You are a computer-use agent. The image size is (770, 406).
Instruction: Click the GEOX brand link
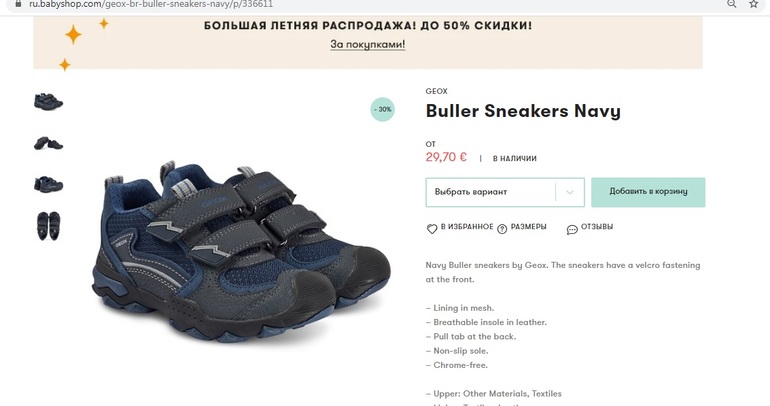(437, 91)
